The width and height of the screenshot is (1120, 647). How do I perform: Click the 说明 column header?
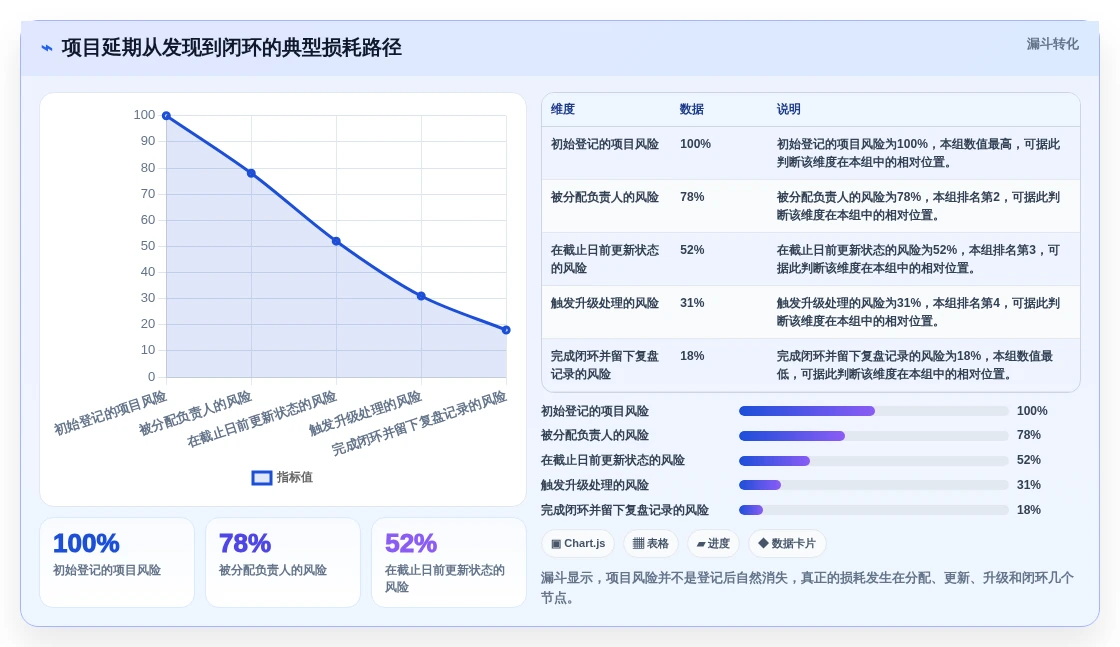click(x=789, y=109)
